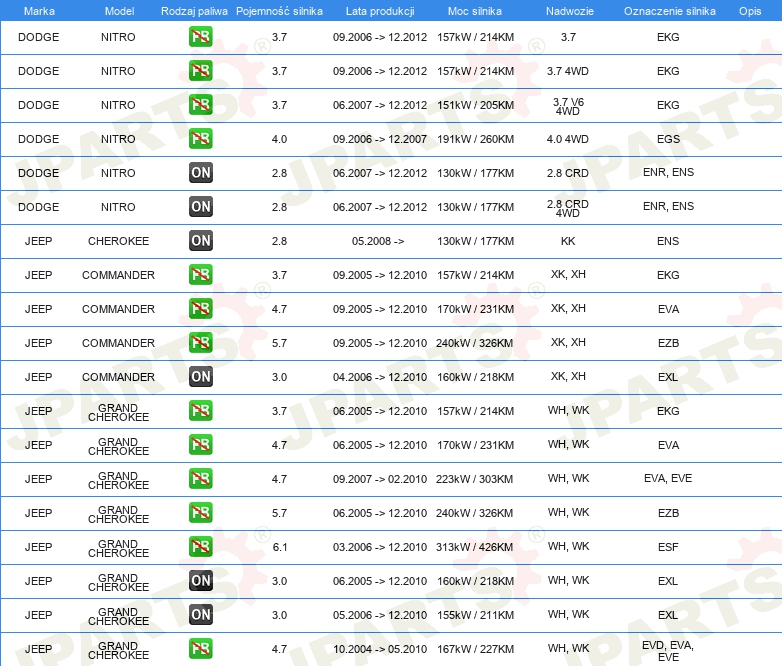
Task: Select the '3.7 V6 4WD' body cell
Action: [568, 106]
